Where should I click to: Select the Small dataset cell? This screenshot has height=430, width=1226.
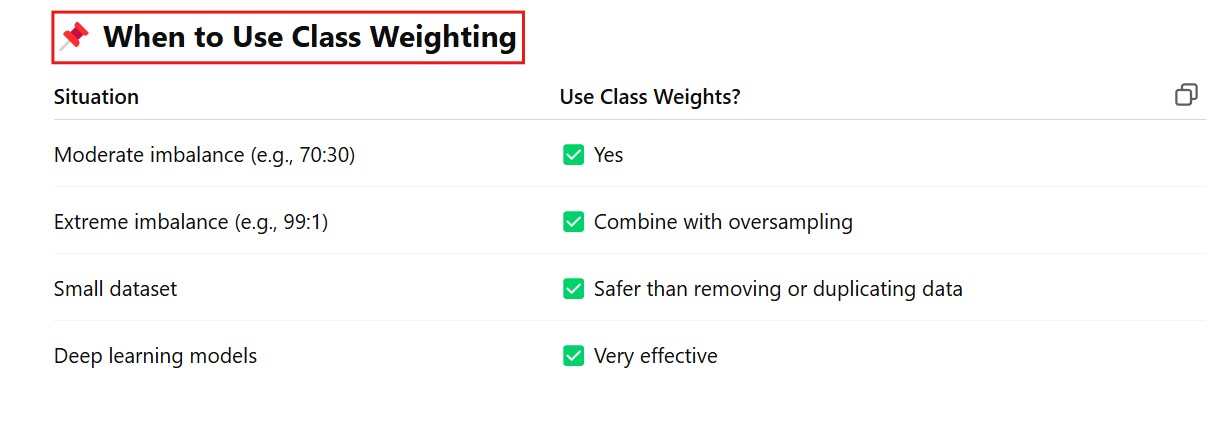115,289
